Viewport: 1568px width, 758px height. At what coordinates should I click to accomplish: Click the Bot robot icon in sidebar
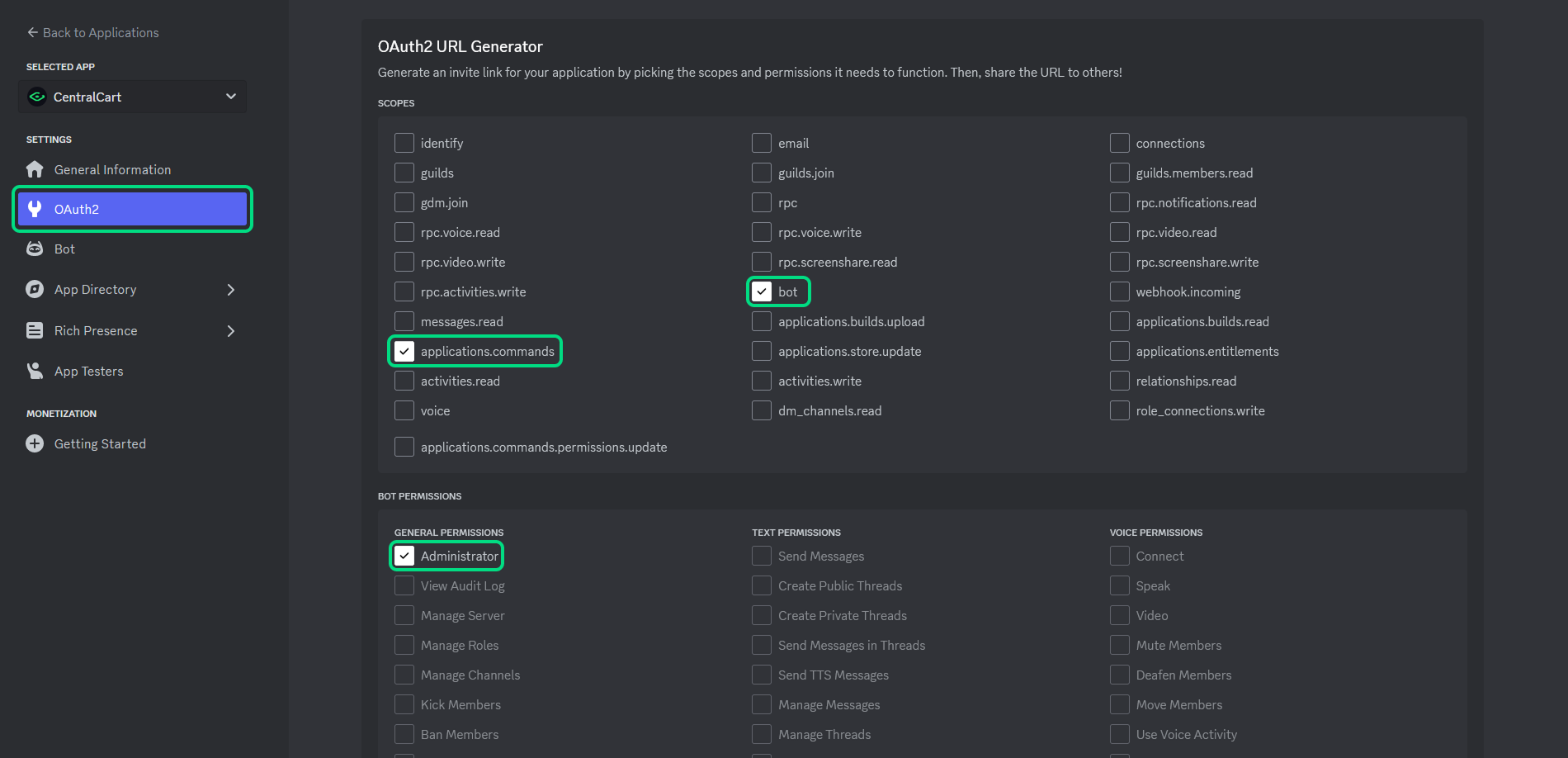(35, 249)
